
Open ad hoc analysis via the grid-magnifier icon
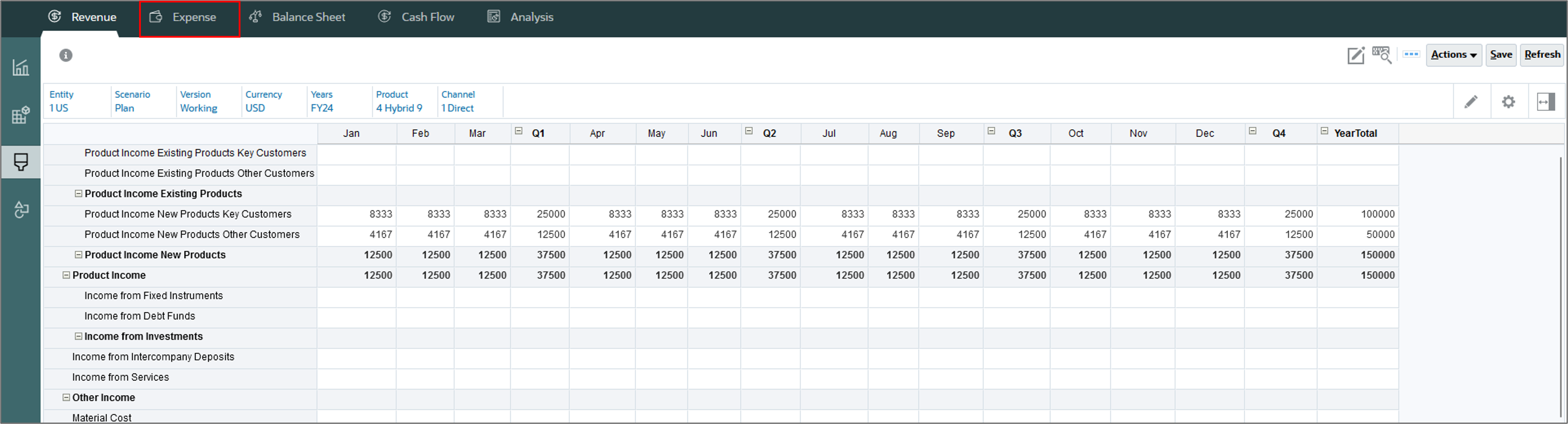[x=1382, y=55]
